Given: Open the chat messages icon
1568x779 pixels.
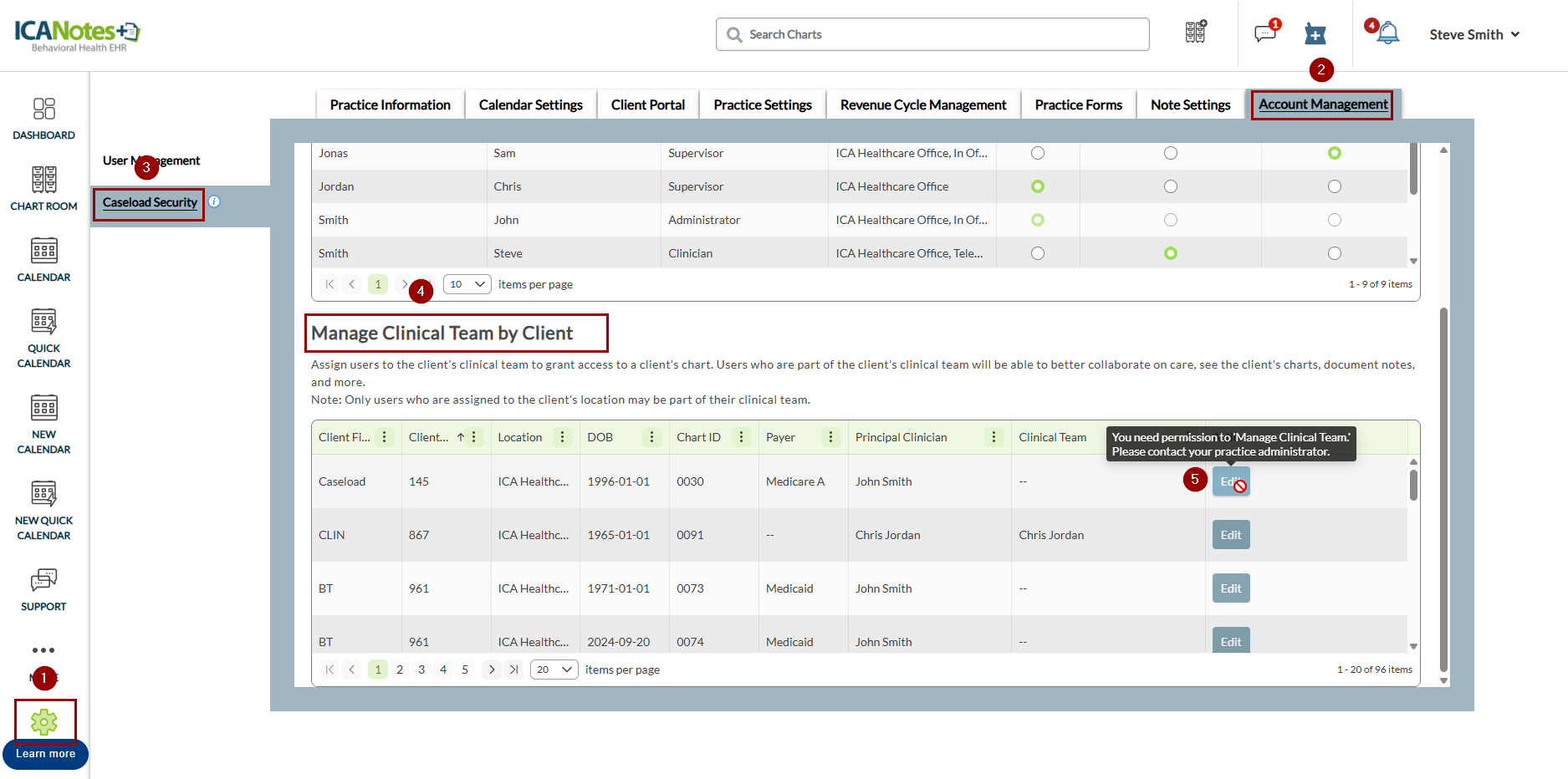Looking at the screenshot, I should (1264, 33).
